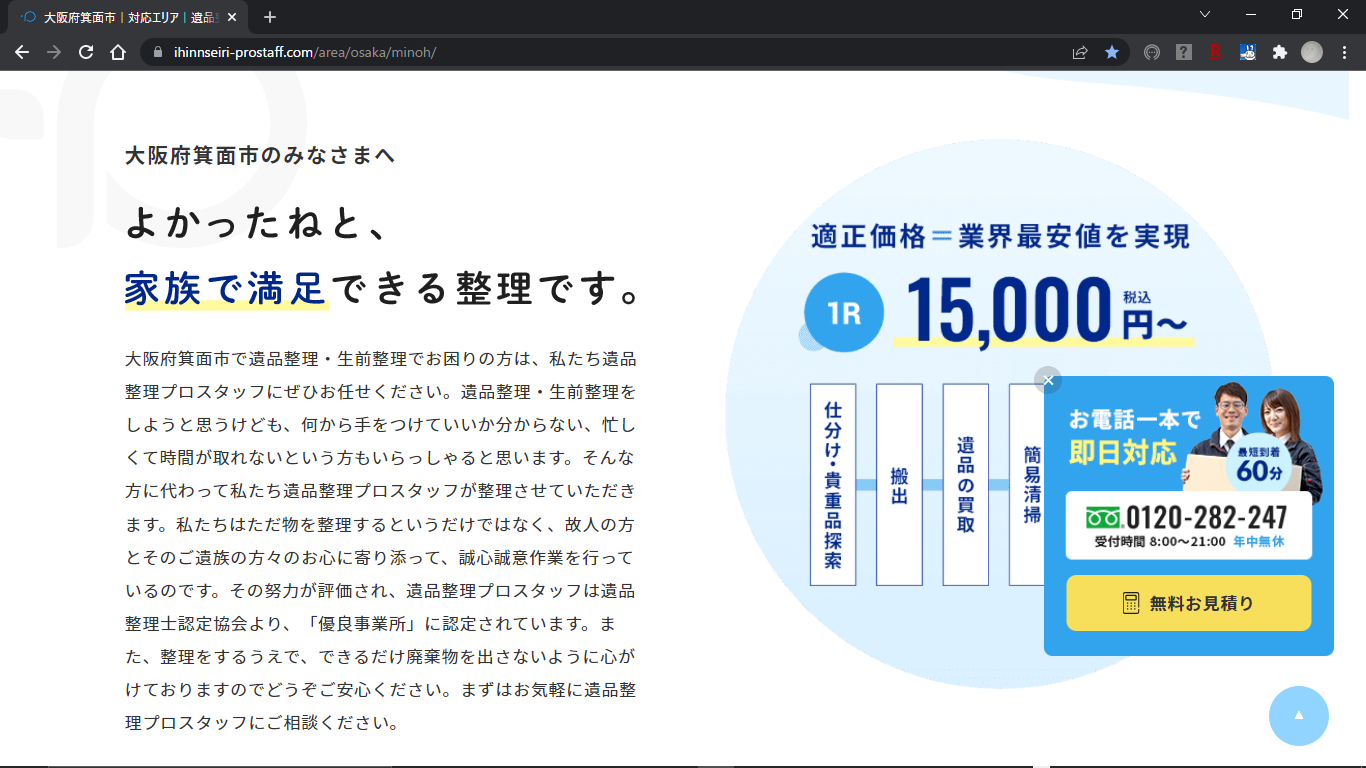Open the Chrome profile avatar
This screenshot has height=768, width=1366.
(1312, 53)
